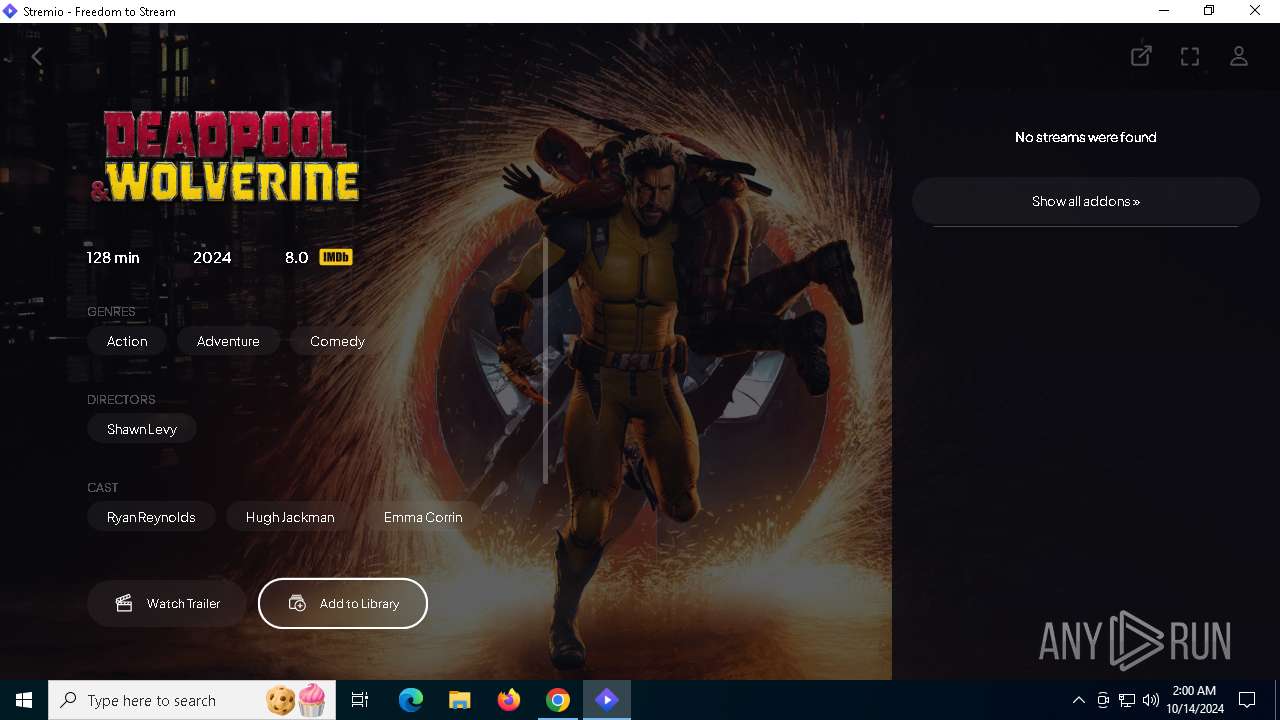Click the 8.0 rating value
The height and width of the screenshot is (720, 1280).
297,257
